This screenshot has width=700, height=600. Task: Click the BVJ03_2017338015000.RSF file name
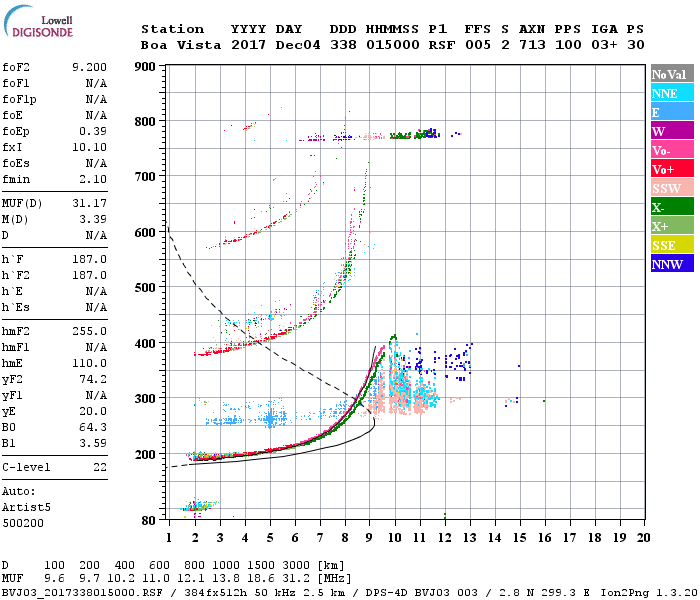(82, 593)
